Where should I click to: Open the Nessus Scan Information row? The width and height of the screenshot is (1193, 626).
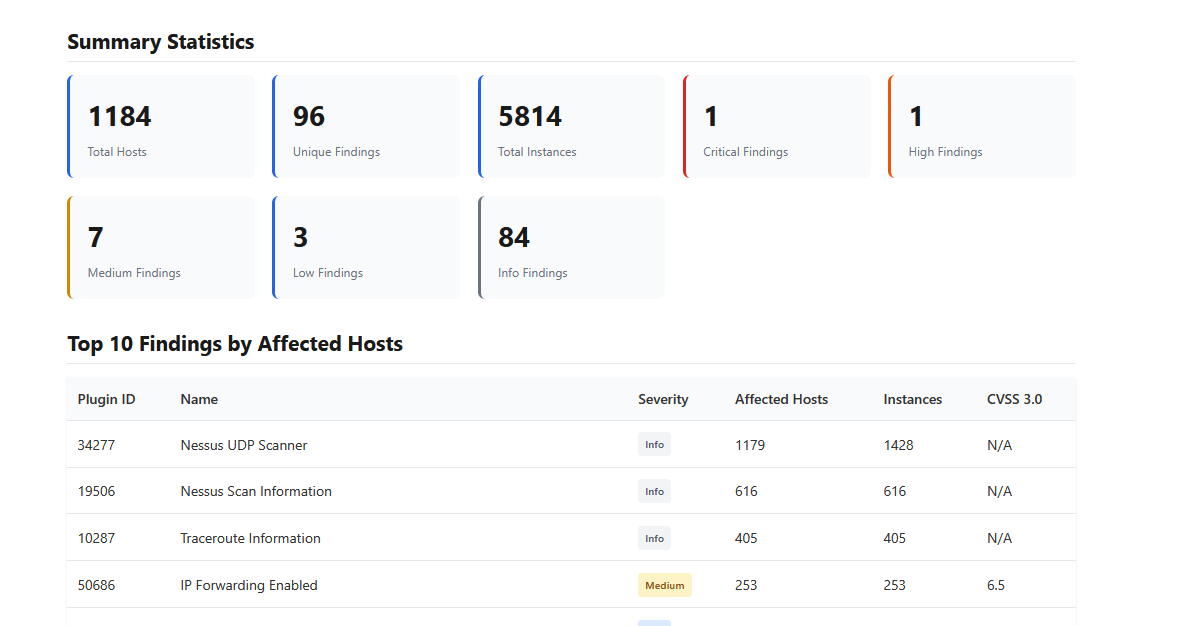256,492
